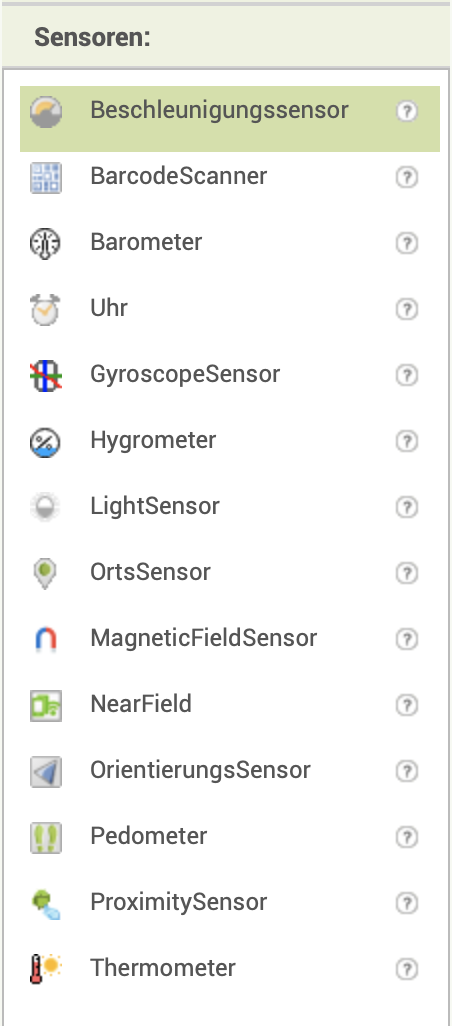Click the MagneticFieldSensor magnet icon
Screen dimensions: 452x1026
tap(46, 639)
